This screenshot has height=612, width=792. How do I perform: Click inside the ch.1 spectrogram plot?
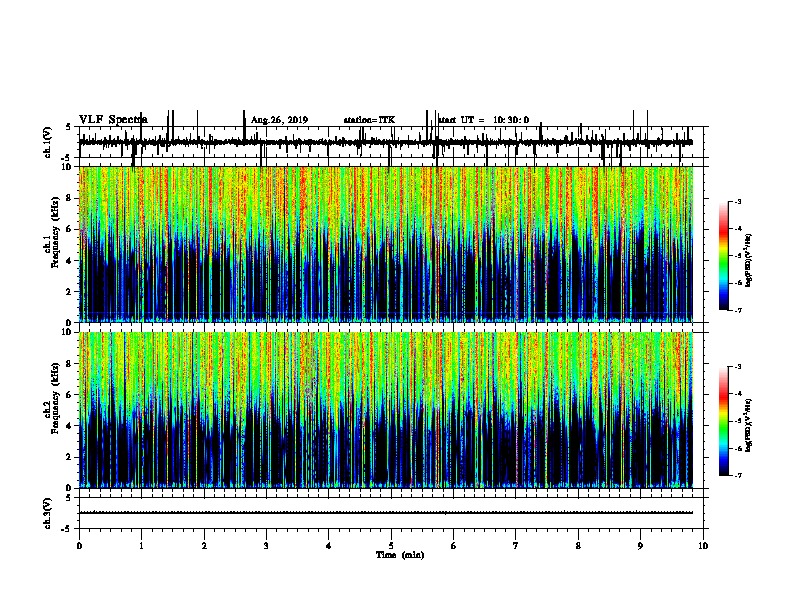coord(386,244)
